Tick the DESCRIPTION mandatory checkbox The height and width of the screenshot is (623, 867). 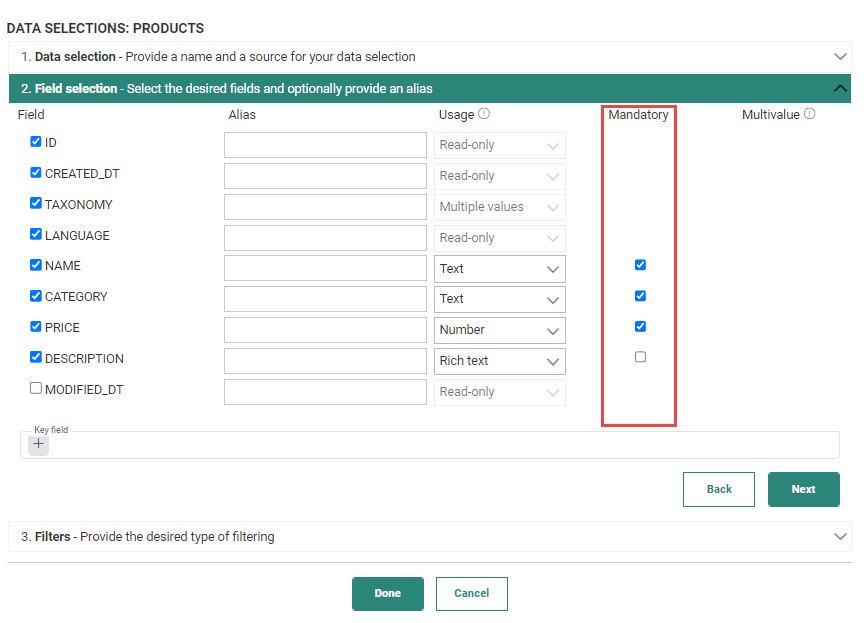pyautogui.click(x=640, y=357)
